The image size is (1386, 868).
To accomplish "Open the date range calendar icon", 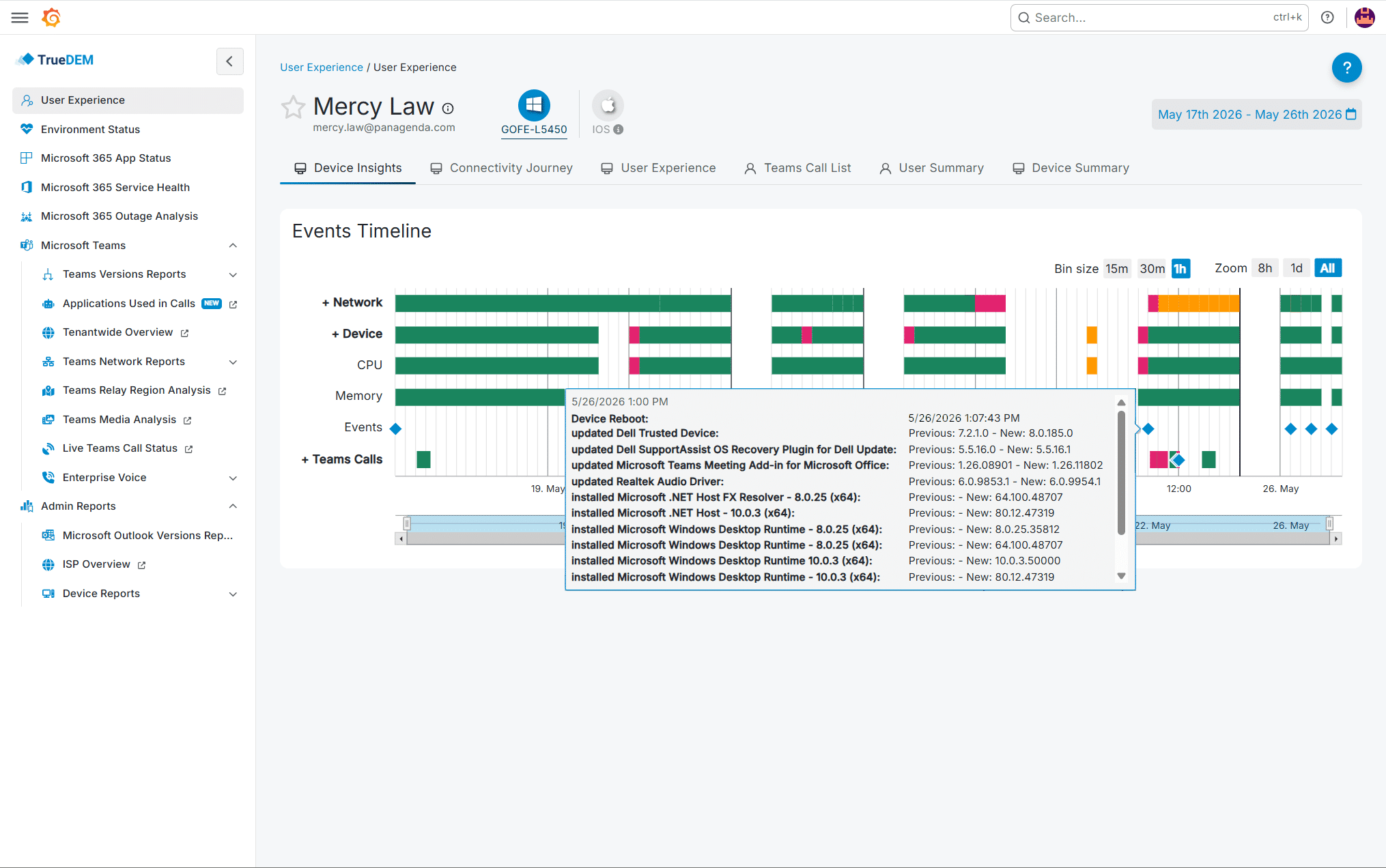I will 1350,115.
